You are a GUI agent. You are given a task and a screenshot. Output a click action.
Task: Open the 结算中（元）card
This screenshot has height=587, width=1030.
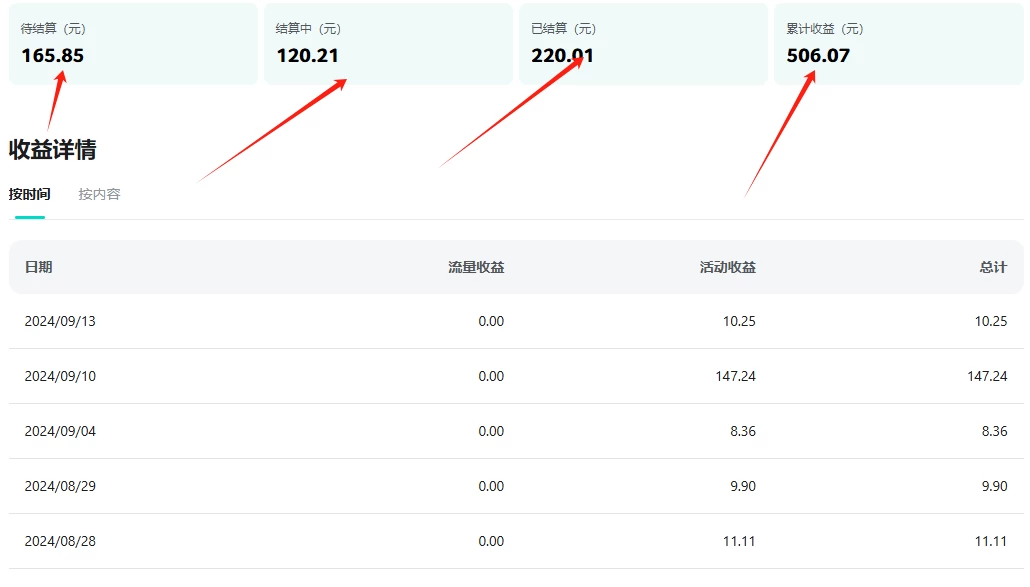(x=388, y=44)
